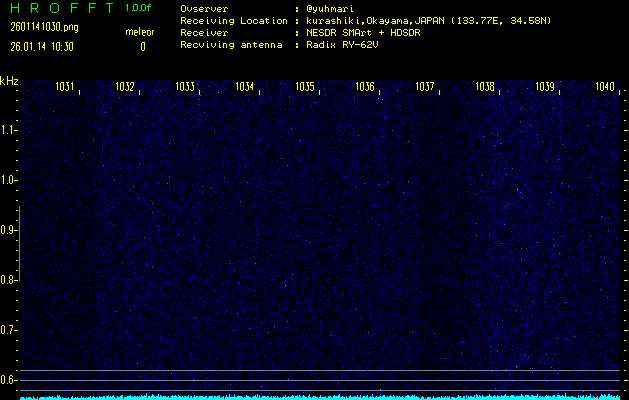Click the kHz axis unit label
629x400 pixels.
coord(9,81)
